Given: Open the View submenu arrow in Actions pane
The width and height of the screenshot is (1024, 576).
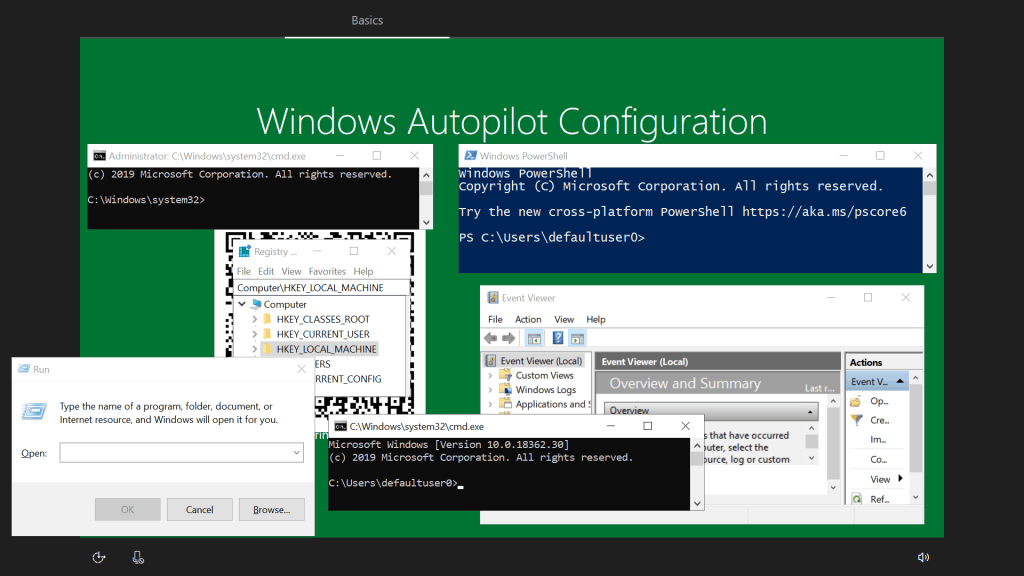Looking at the screenshot, I should 900,479.
